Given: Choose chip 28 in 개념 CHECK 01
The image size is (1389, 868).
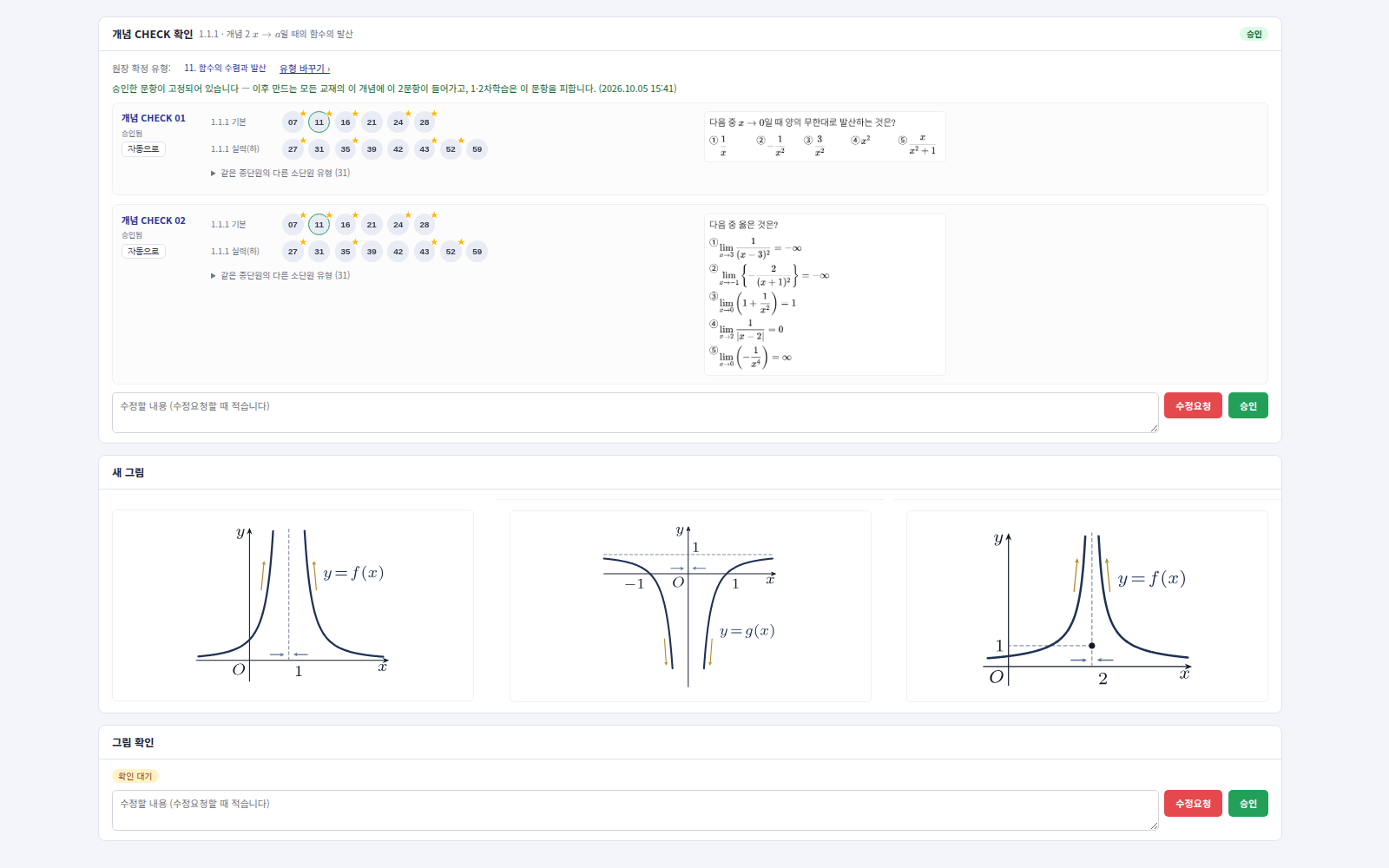Looking at the screenshot, I should [x=425, y=122].
